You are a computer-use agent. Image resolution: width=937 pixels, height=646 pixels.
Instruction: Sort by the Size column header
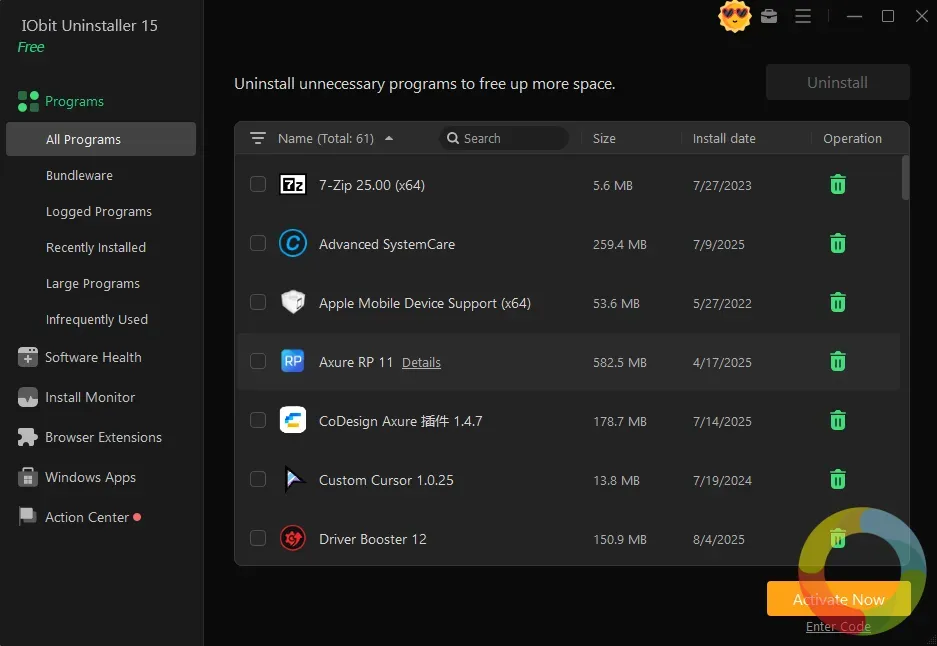coord(604,139)
